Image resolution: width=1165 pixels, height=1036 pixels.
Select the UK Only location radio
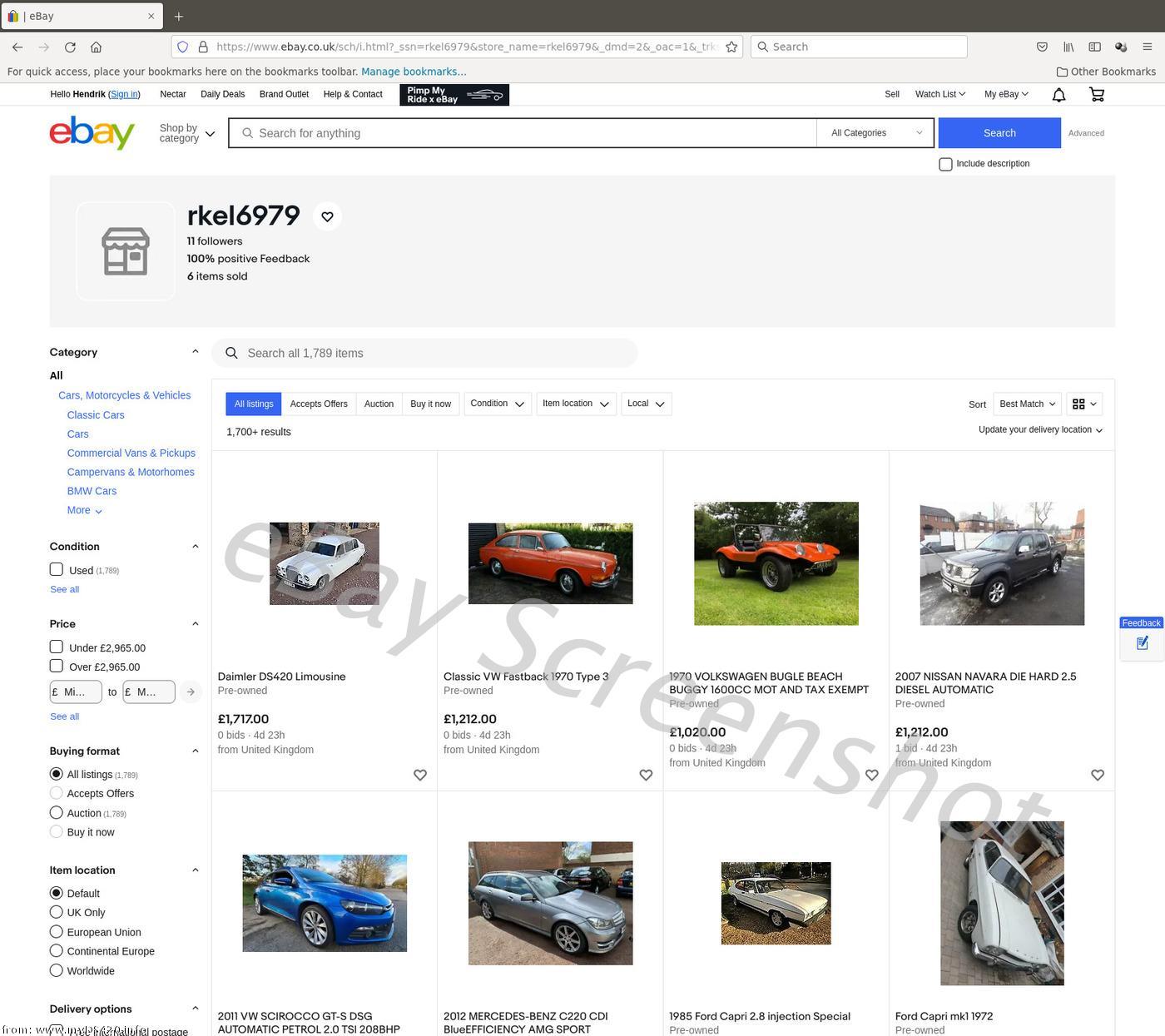pyautogui.click(x=57, y=912)
